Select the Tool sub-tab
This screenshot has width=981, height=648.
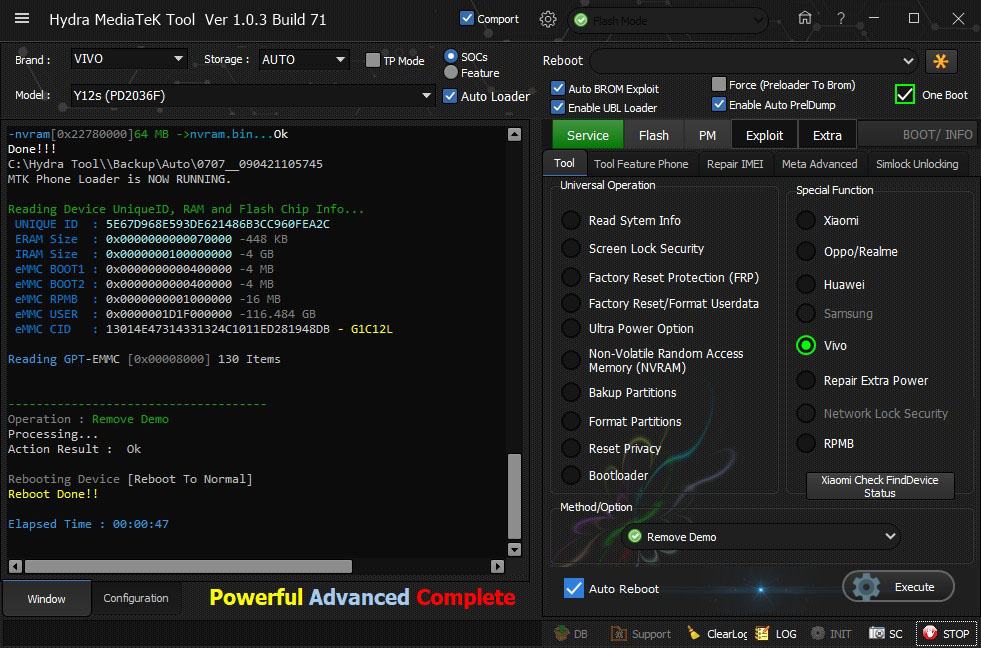pyautogui.click(x=564, y=163)
